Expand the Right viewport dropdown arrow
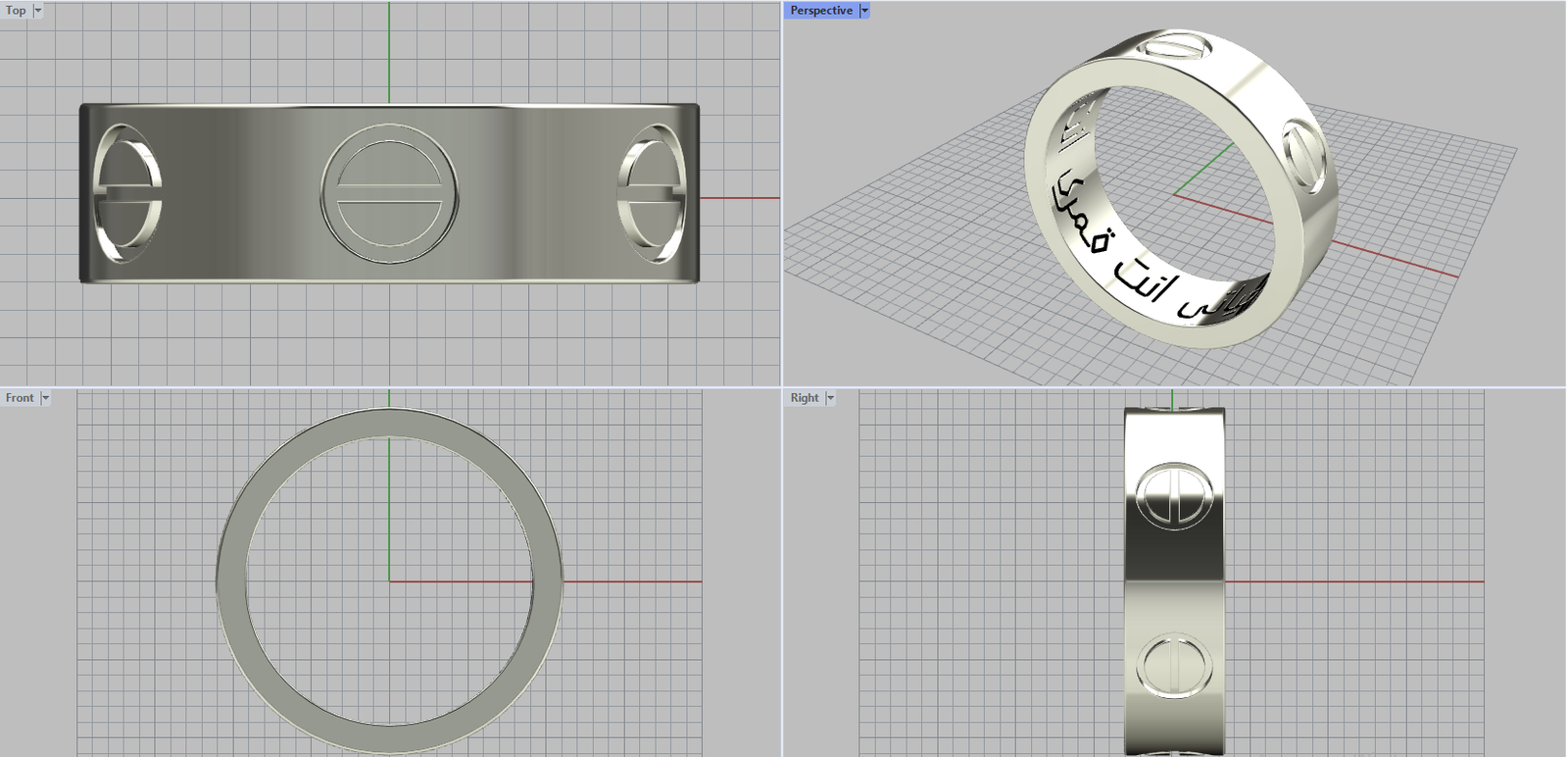This screenshot has width=1568, height=757. (830, 398)
